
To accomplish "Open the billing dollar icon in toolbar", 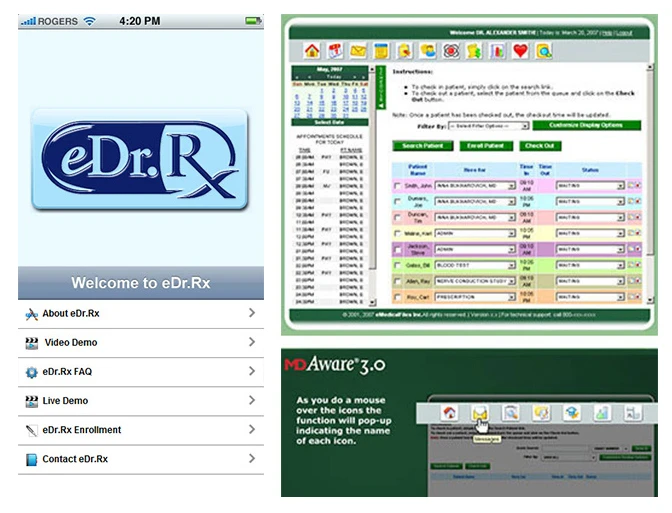I will [474, 51].
